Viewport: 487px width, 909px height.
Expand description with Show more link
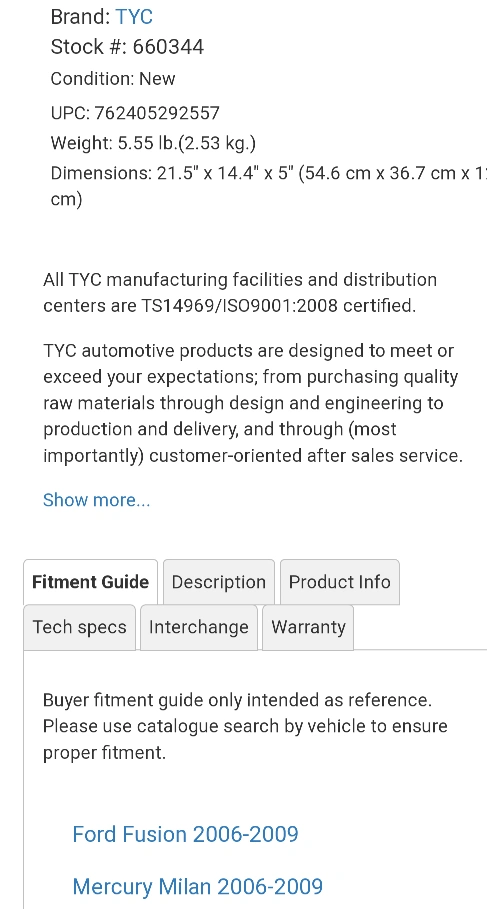pos(96,500)
